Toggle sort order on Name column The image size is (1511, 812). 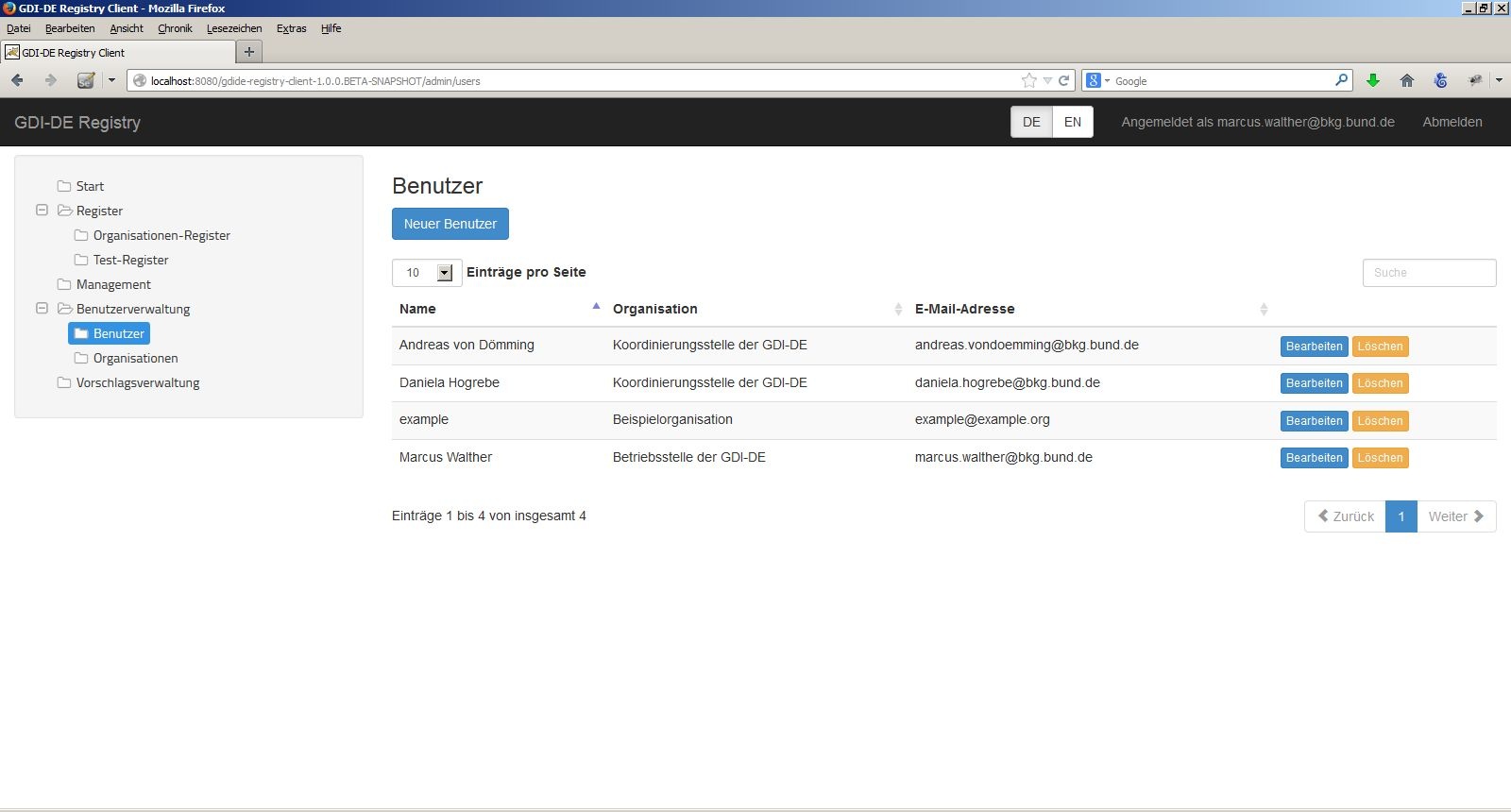click(x=596, y=307)
